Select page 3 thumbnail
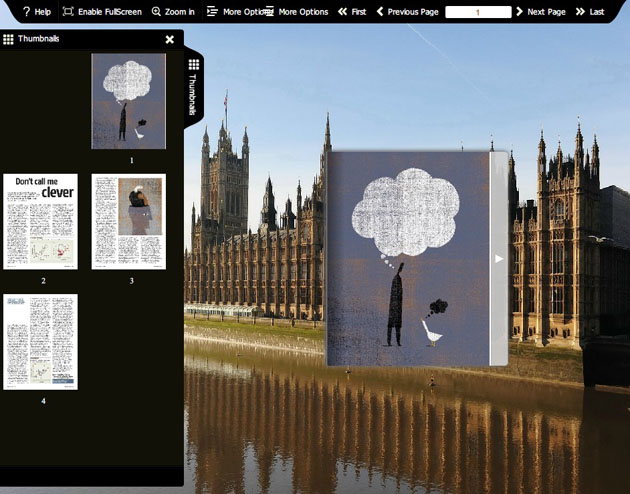The height and width of the screenshot is (494, 630). pos(129,221)
